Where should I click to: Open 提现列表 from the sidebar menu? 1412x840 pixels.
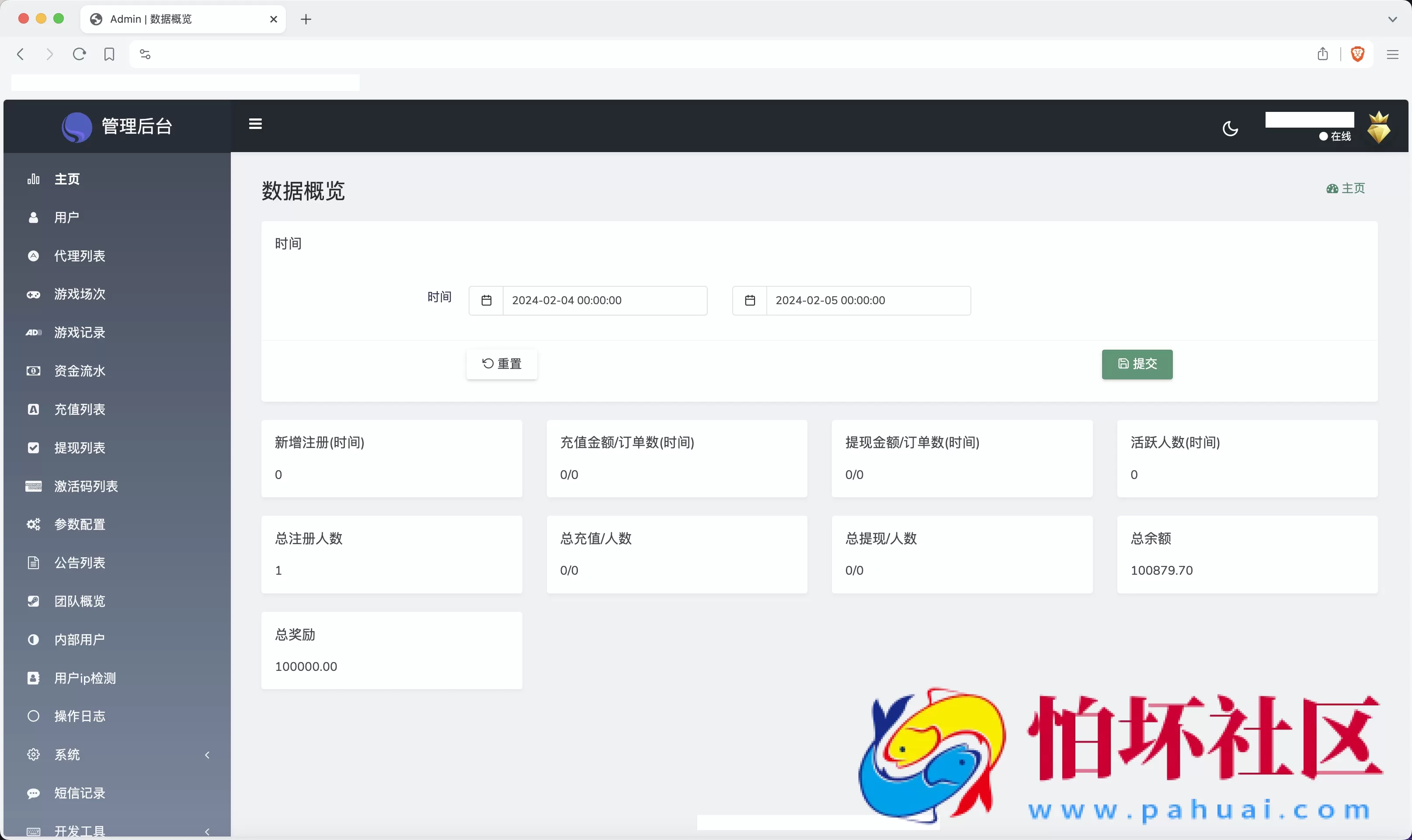(80, 448)
